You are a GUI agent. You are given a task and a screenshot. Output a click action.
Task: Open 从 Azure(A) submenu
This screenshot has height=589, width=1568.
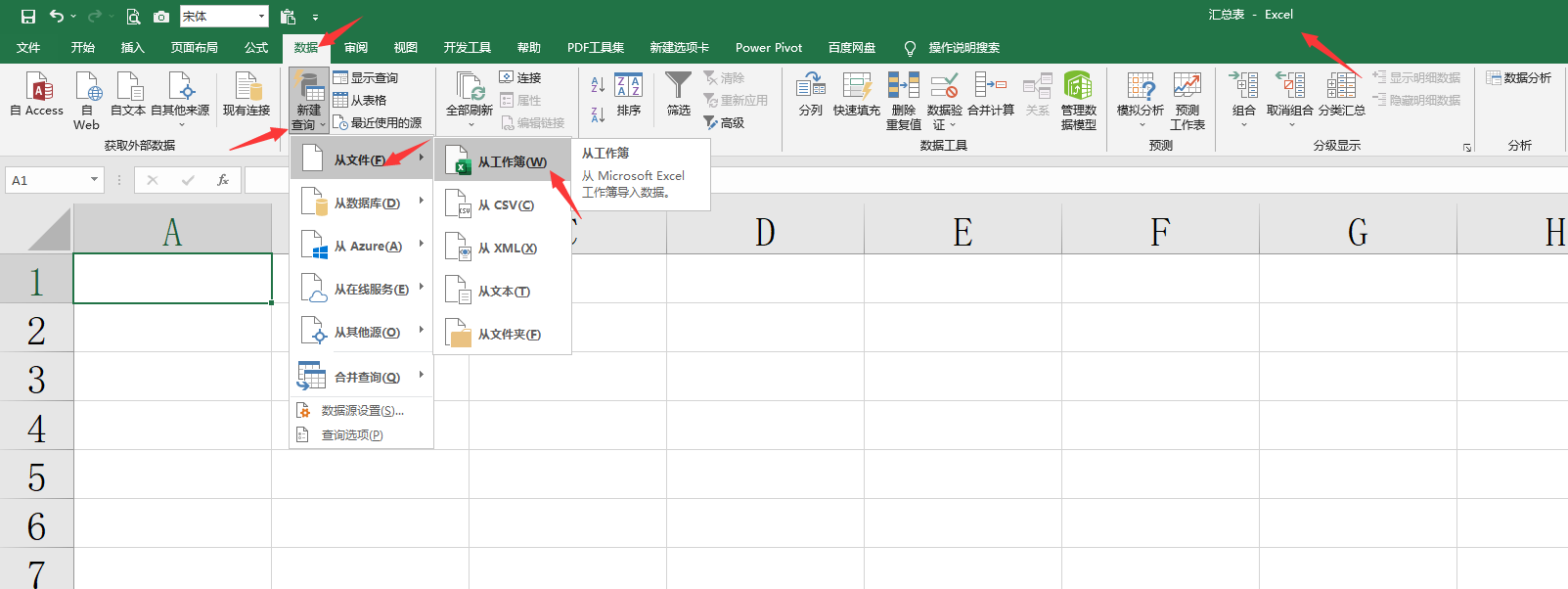point(362,246)
